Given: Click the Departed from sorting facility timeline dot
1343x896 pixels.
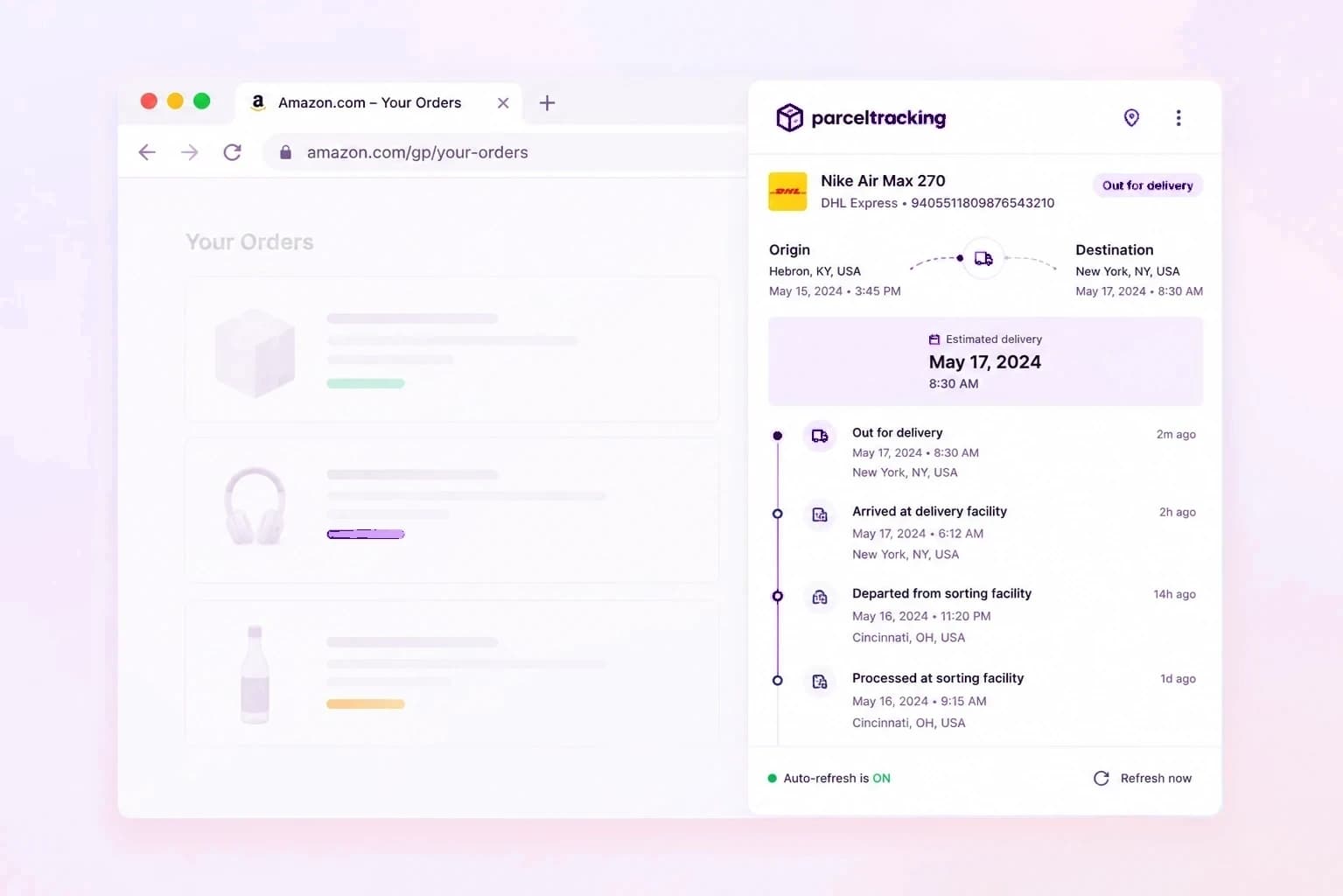Looking at the screenshot, I should point(777,596).
